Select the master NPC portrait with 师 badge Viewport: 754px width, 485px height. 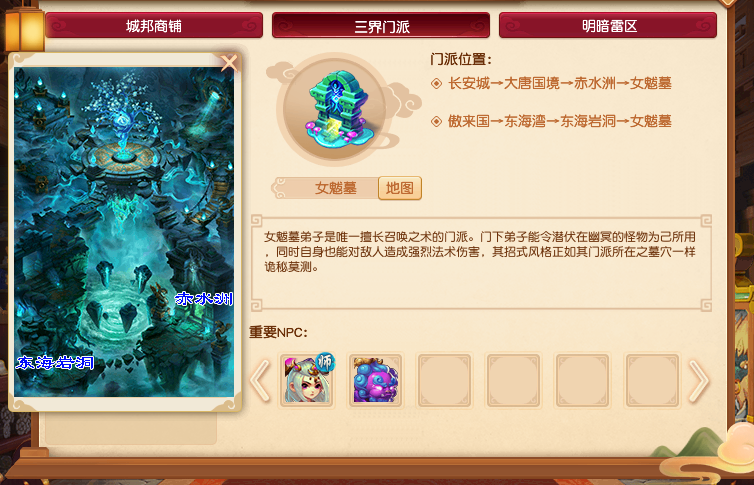pyautogui.click(x=307, y=380)
